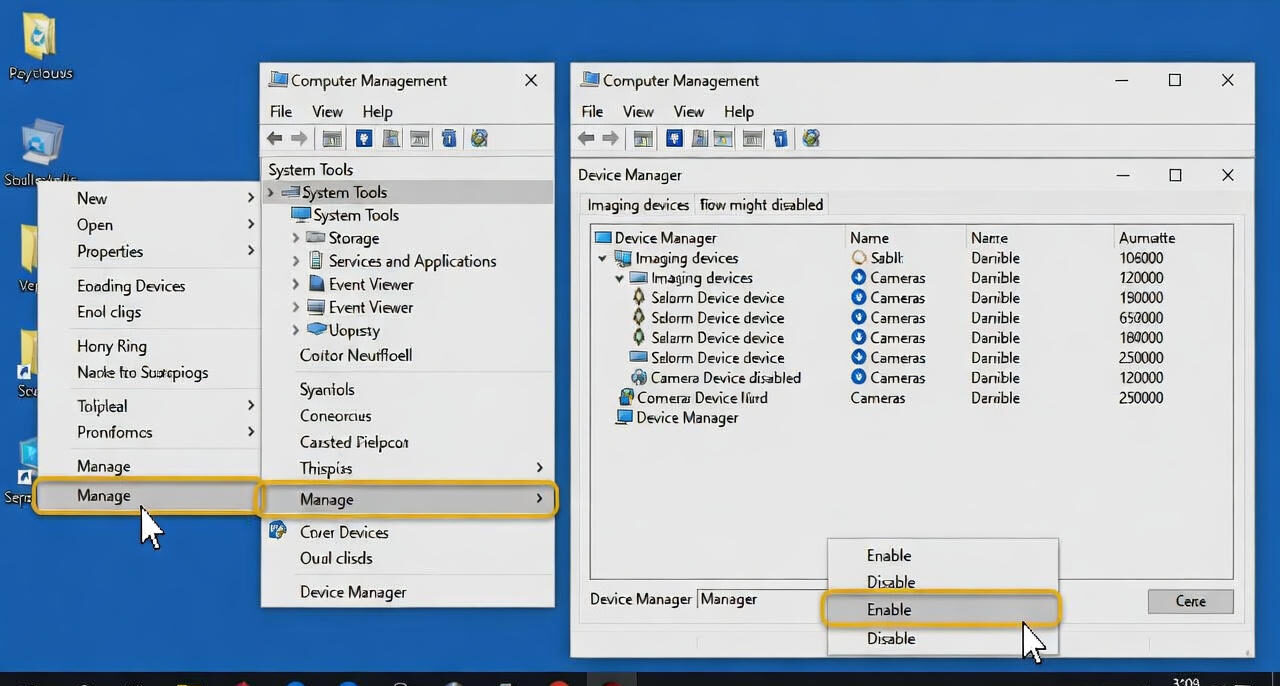Click blue plug icon in left Computer Management toolbar
Image resolution: width=1280 pixels, height=686 pixels.
point(364,139)
